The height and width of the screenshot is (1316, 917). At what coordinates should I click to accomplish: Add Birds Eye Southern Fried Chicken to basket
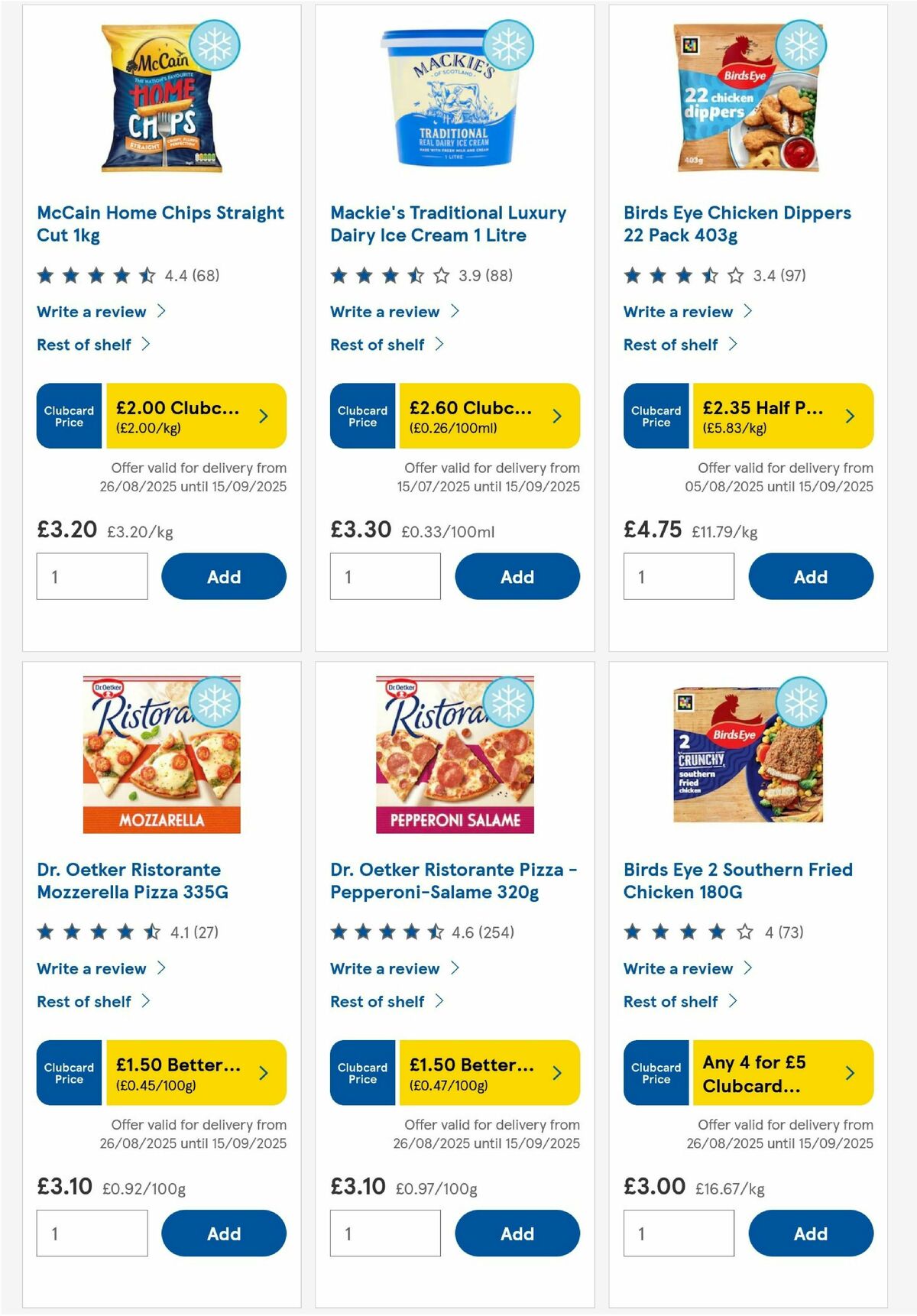[811, 1233]
